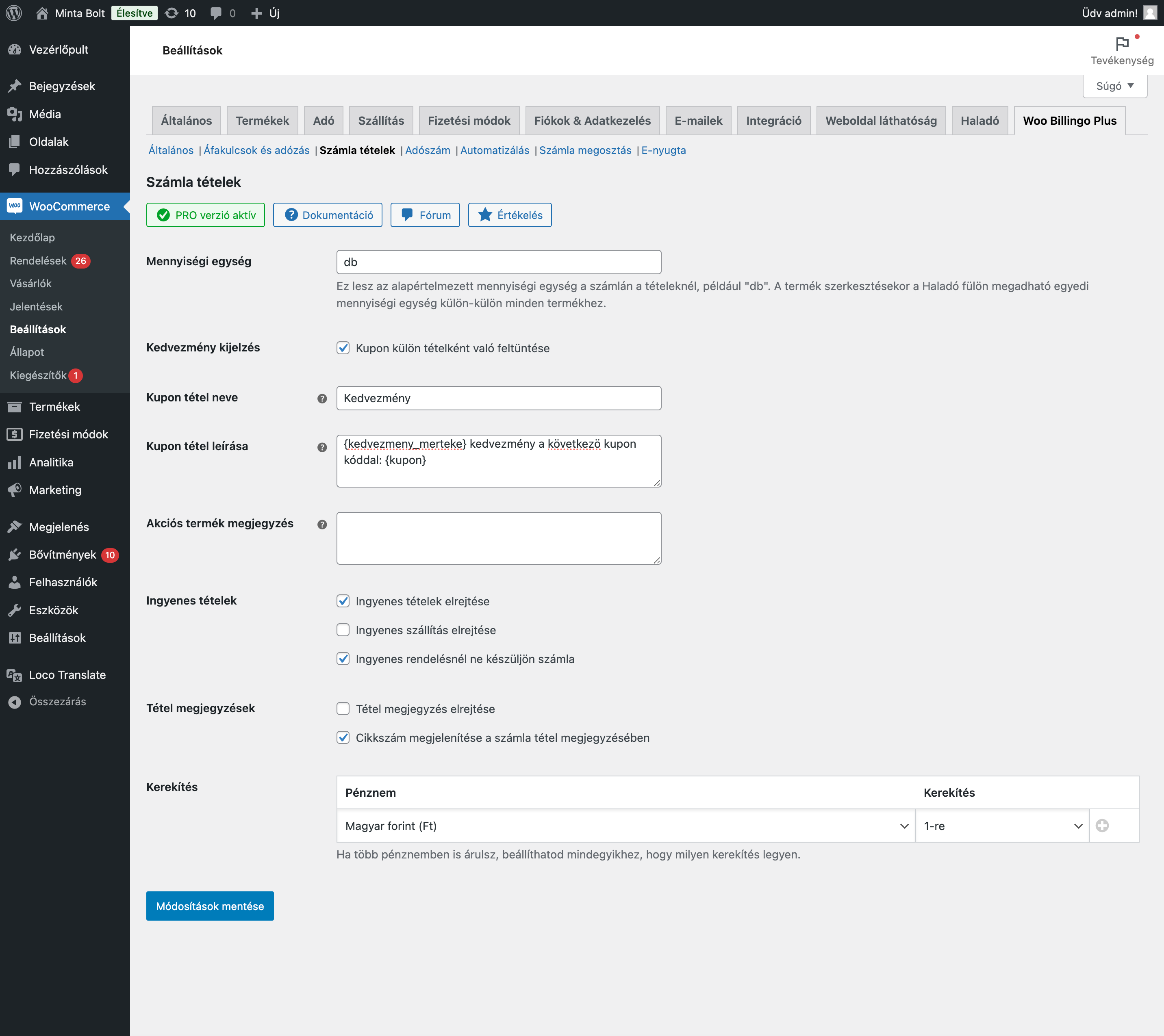Click Termékek archive icon in sidebar
This screenshot has height=1036, width=1164.
coord(15,406)
